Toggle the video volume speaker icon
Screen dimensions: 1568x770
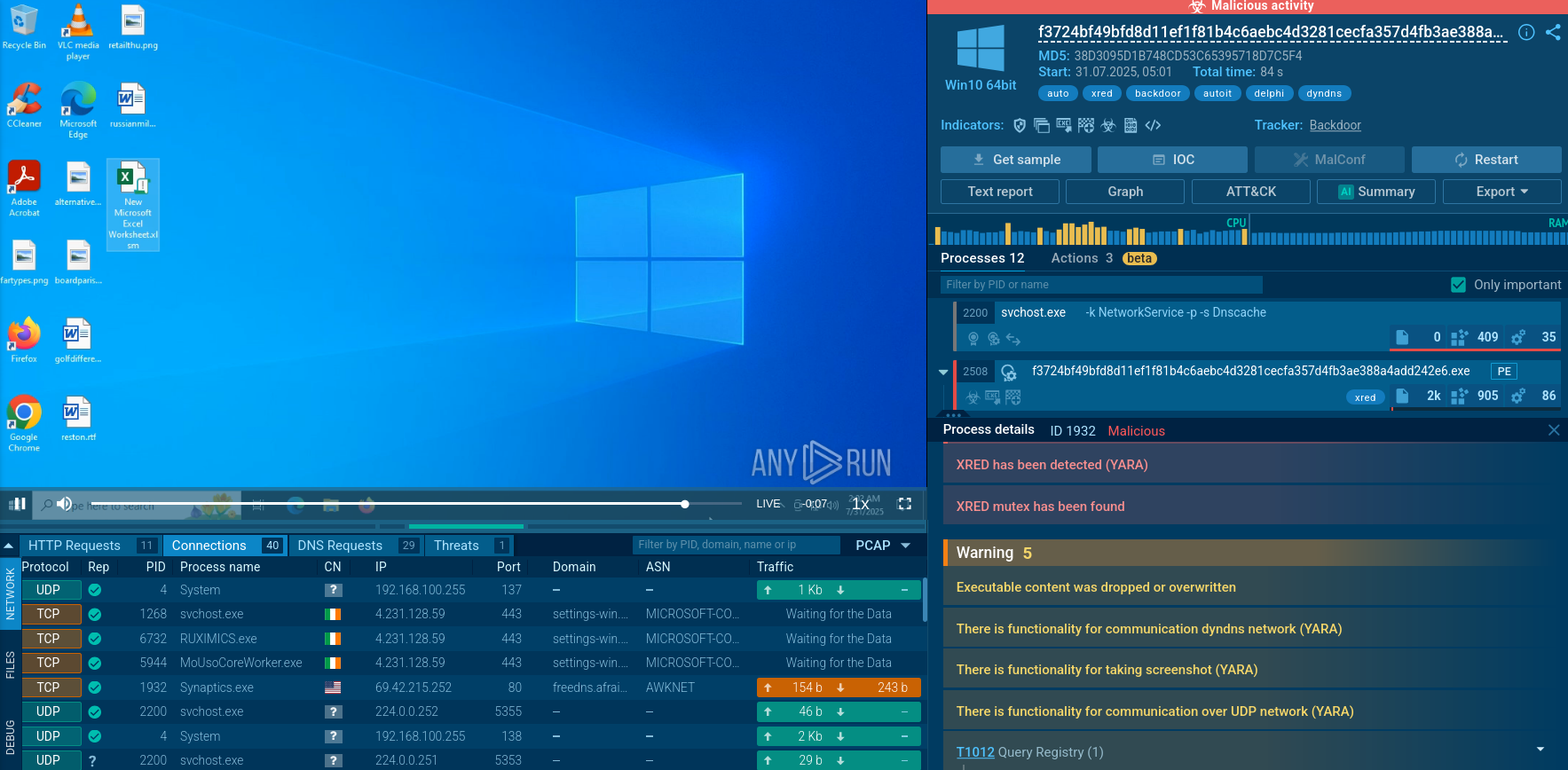pos(64,504)
